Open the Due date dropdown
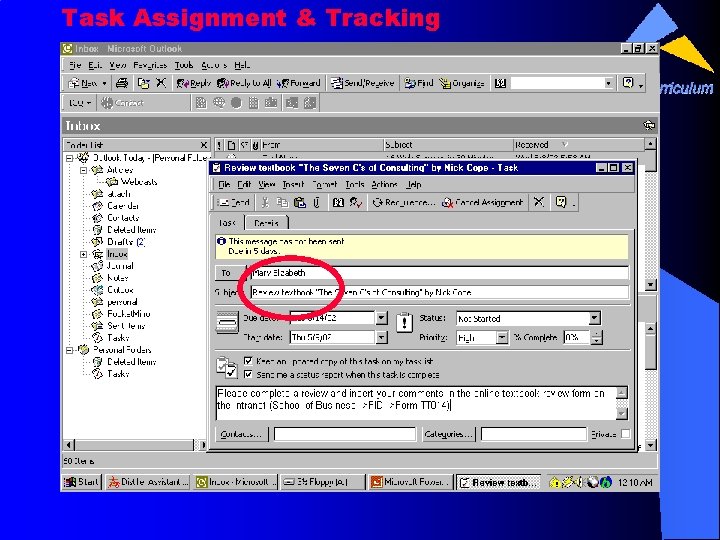 tap(381, 318)
